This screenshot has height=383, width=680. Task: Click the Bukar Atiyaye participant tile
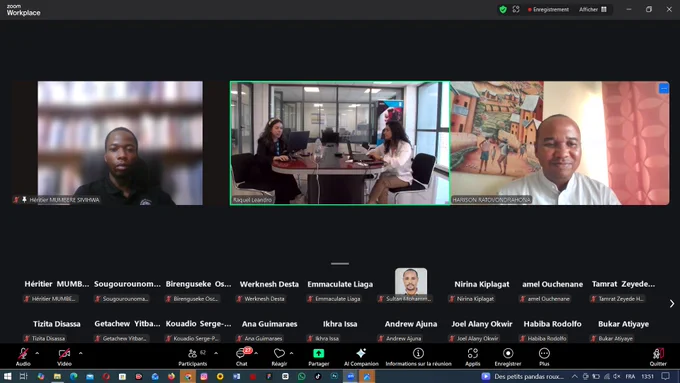coord(623,325)
